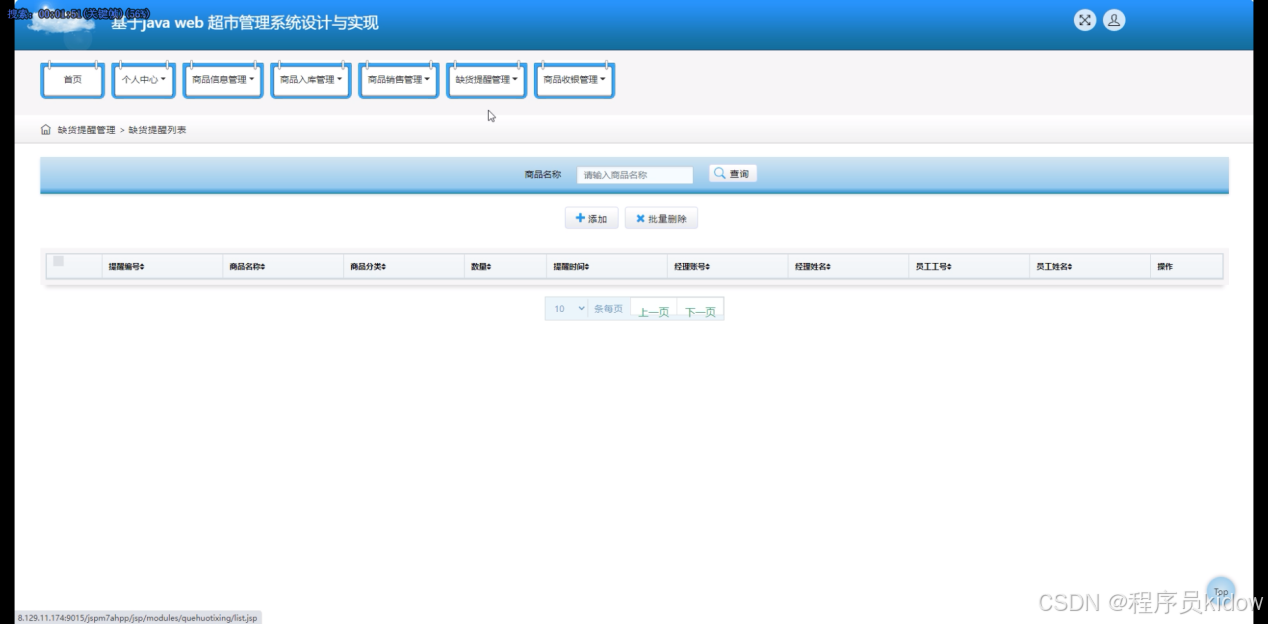Expand the 商品收银管理 dropdown menu
The height and width of the screenshot is (624, 1268).
[575, 80]
